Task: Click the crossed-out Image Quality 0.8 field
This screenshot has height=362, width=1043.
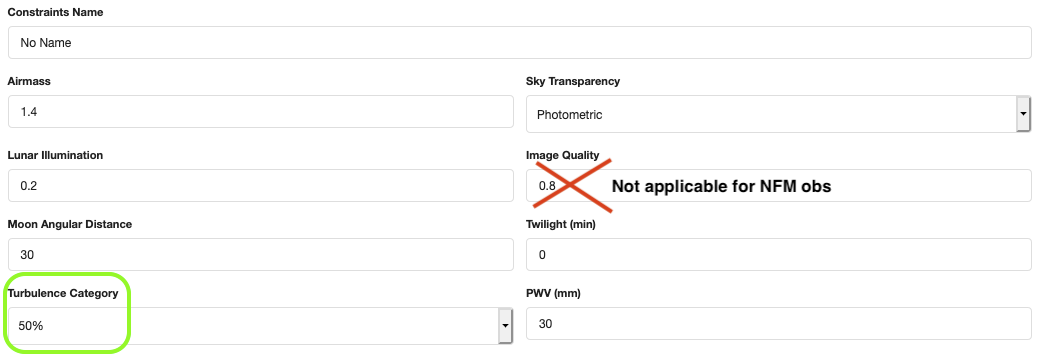Action: [x=778, y=186]
